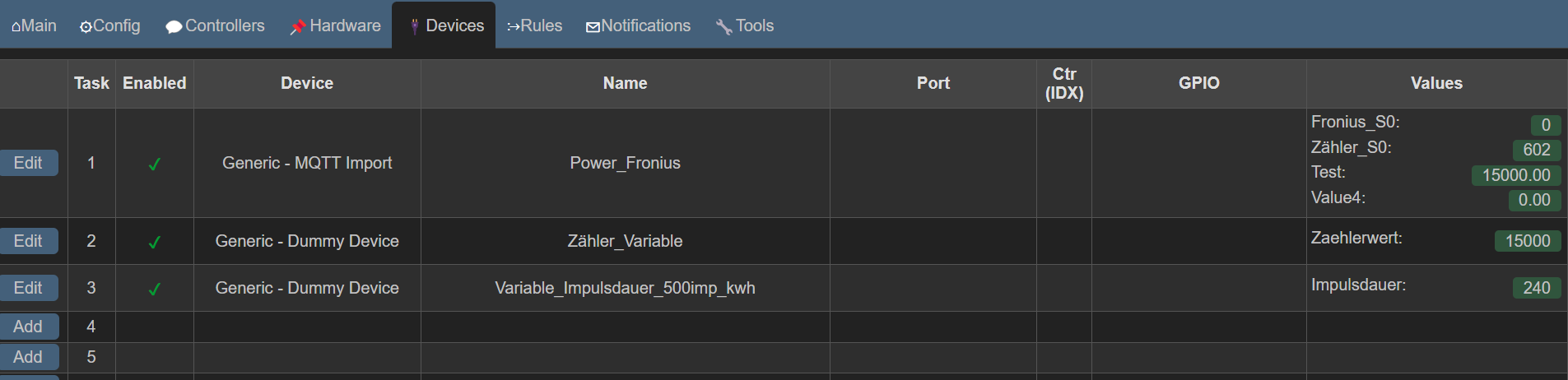Edit the Power_Fronius MQTT Import device
This screenshot has height=380, width=1568.
tap(29, 163)
